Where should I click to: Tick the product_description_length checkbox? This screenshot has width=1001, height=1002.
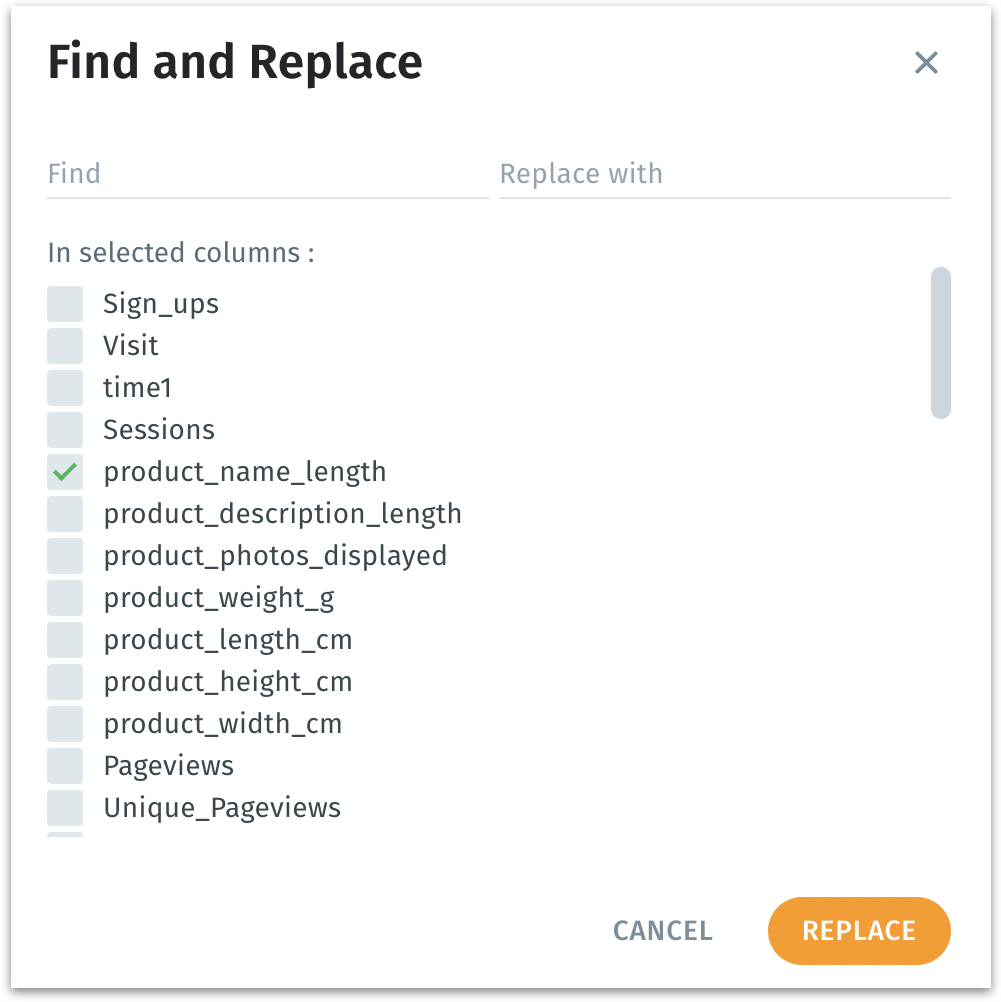click(65, 514)
